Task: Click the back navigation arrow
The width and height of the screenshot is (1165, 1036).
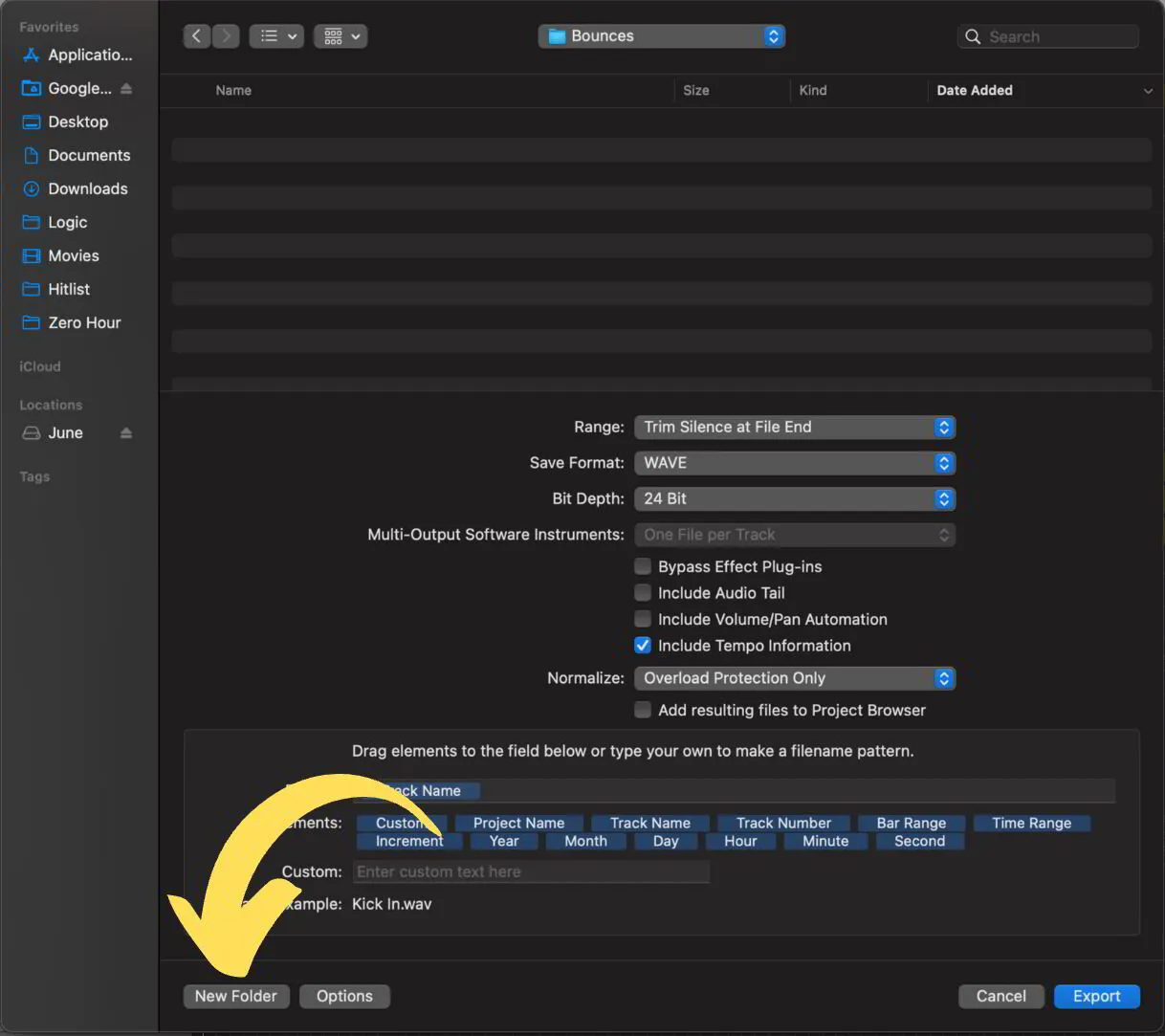Action: pos(196,35)
